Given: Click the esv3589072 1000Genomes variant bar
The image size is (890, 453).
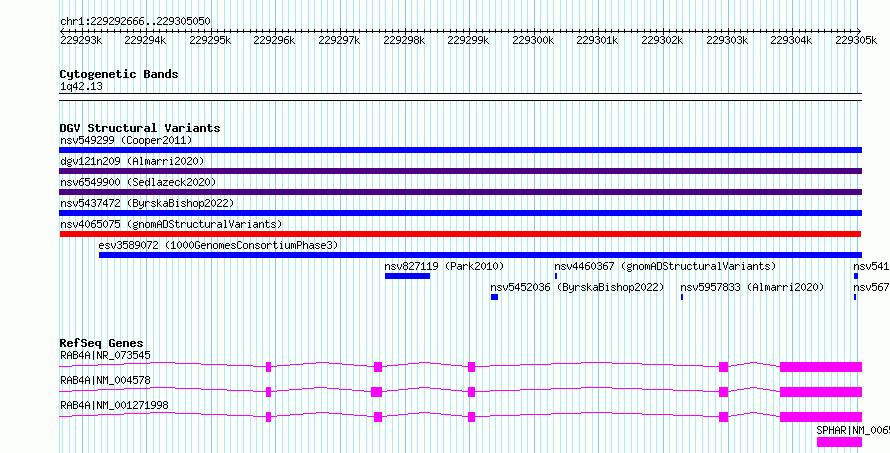Looking at the screenshot, I should tap(480, 255).
